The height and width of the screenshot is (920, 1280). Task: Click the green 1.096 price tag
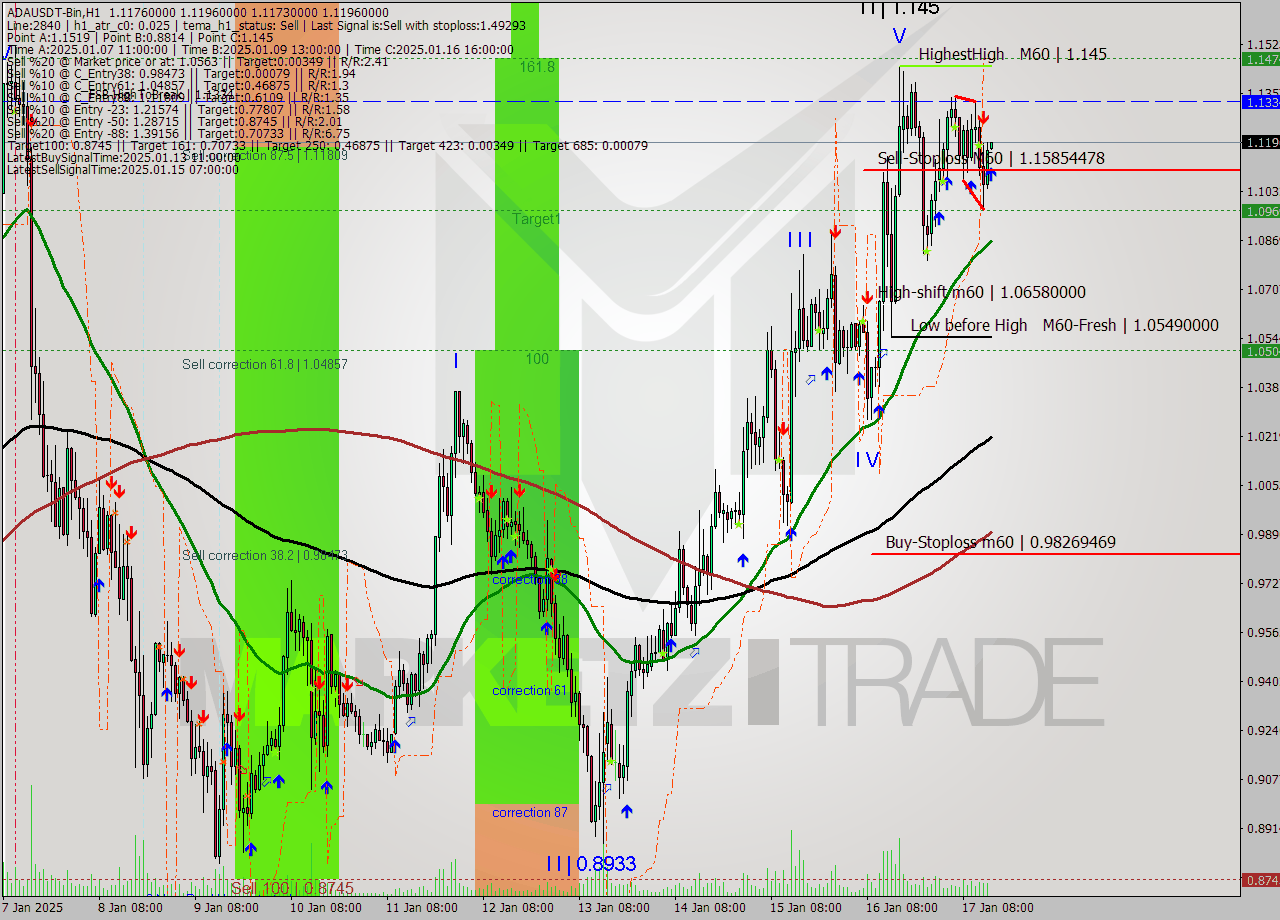1260,210
